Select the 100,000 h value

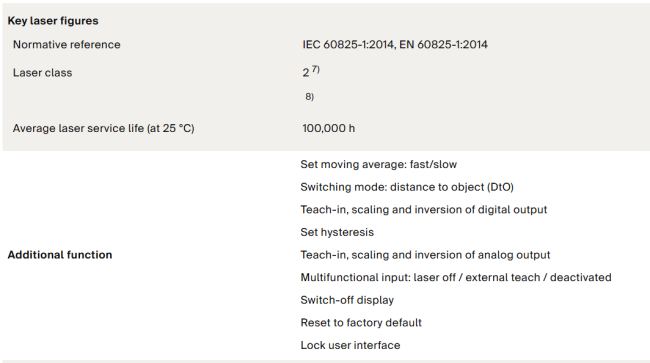329,128
